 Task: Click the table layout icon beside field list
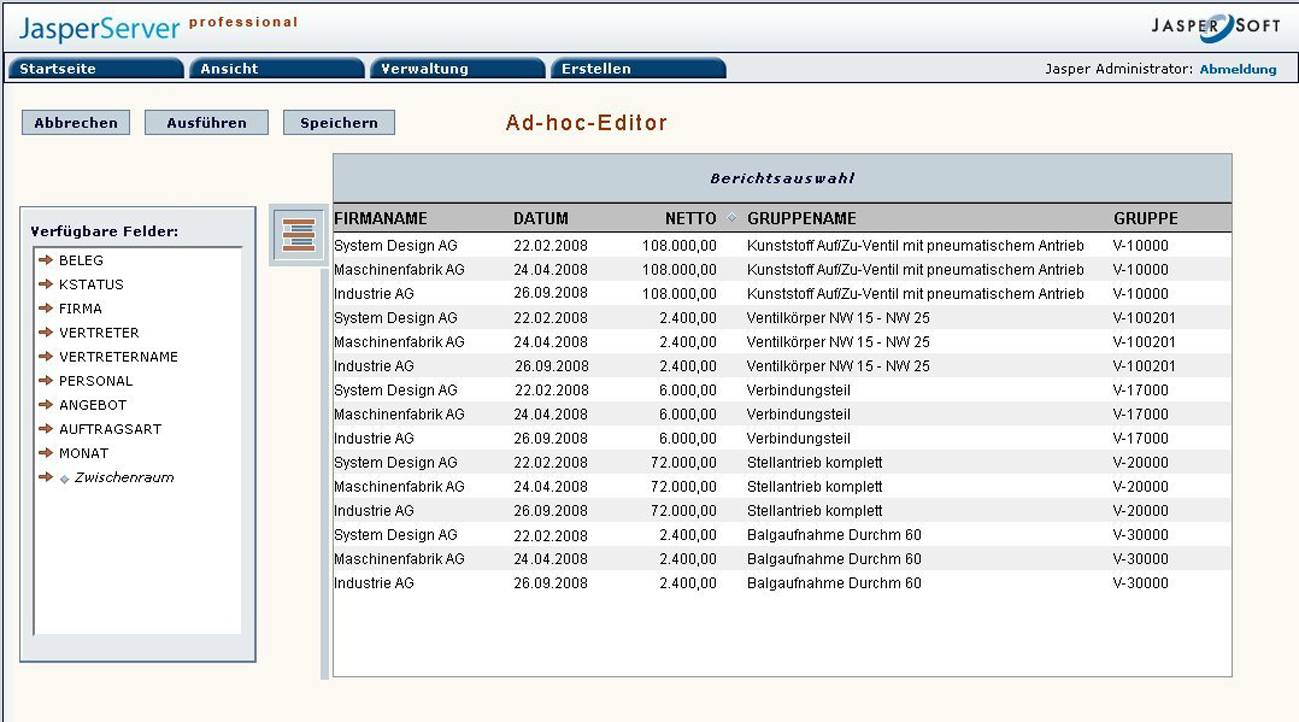click(x=298, y=235)
